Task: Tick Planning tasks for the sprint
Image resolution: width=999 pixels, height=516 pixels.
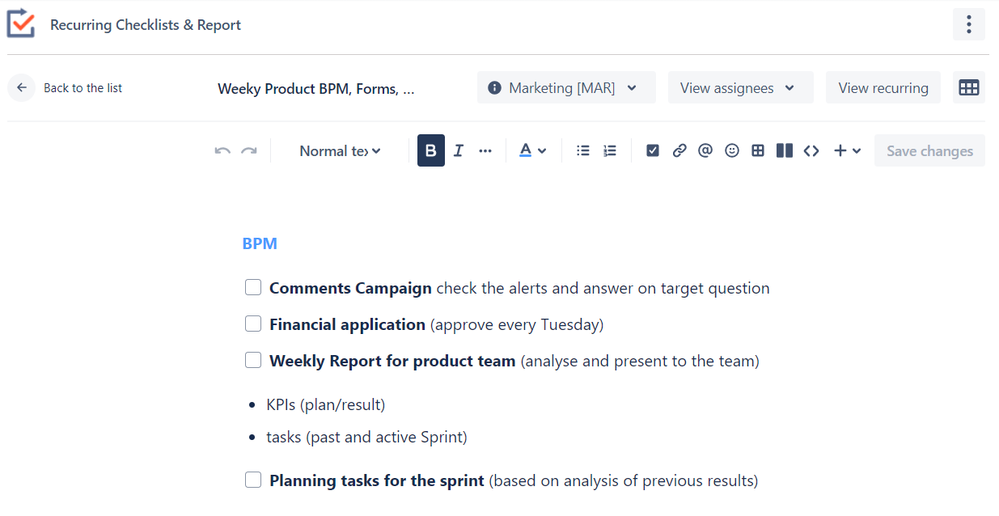Action: click(253, 480)
